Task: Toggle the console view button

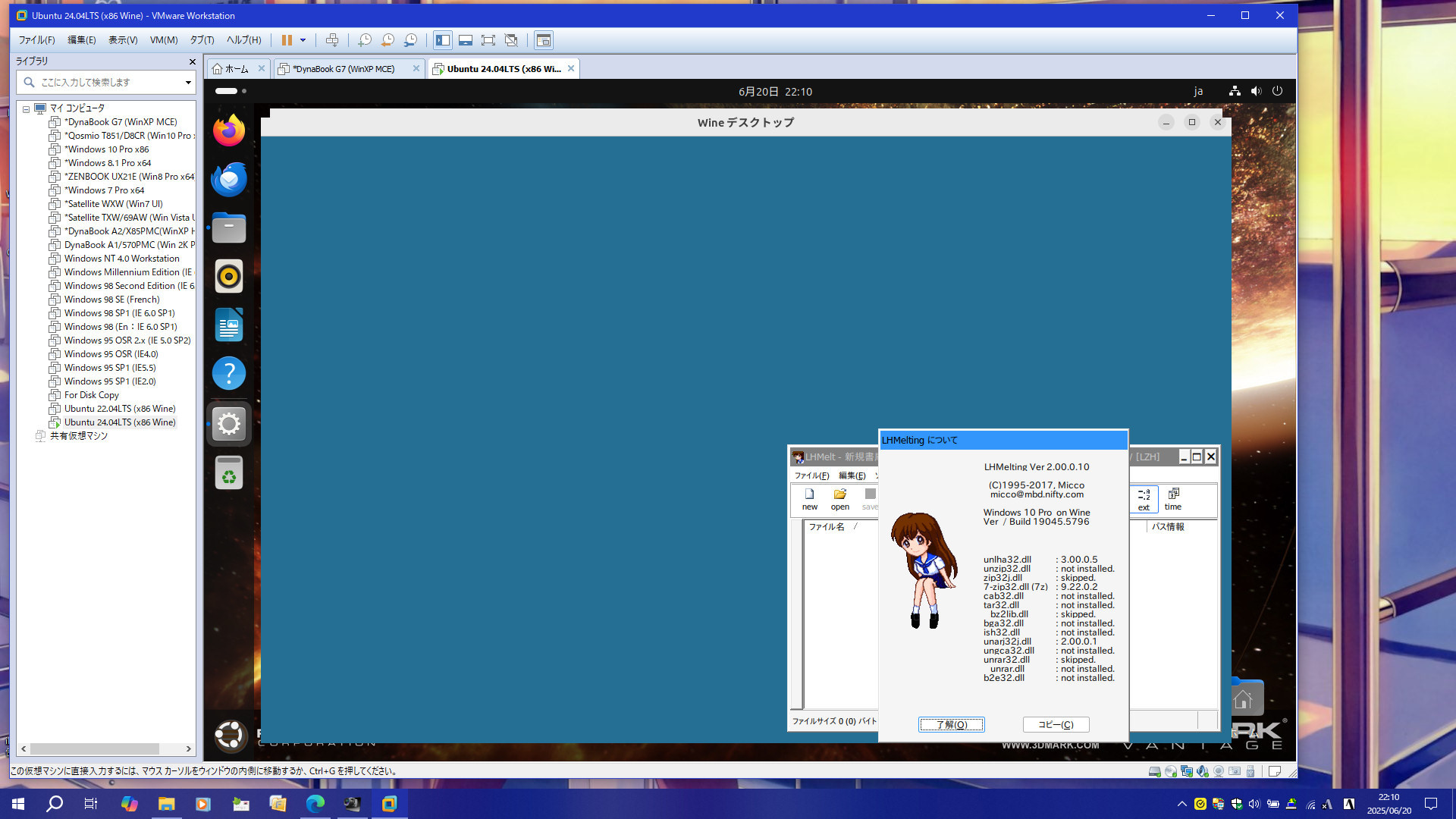Action: click(x=544, y=40)
